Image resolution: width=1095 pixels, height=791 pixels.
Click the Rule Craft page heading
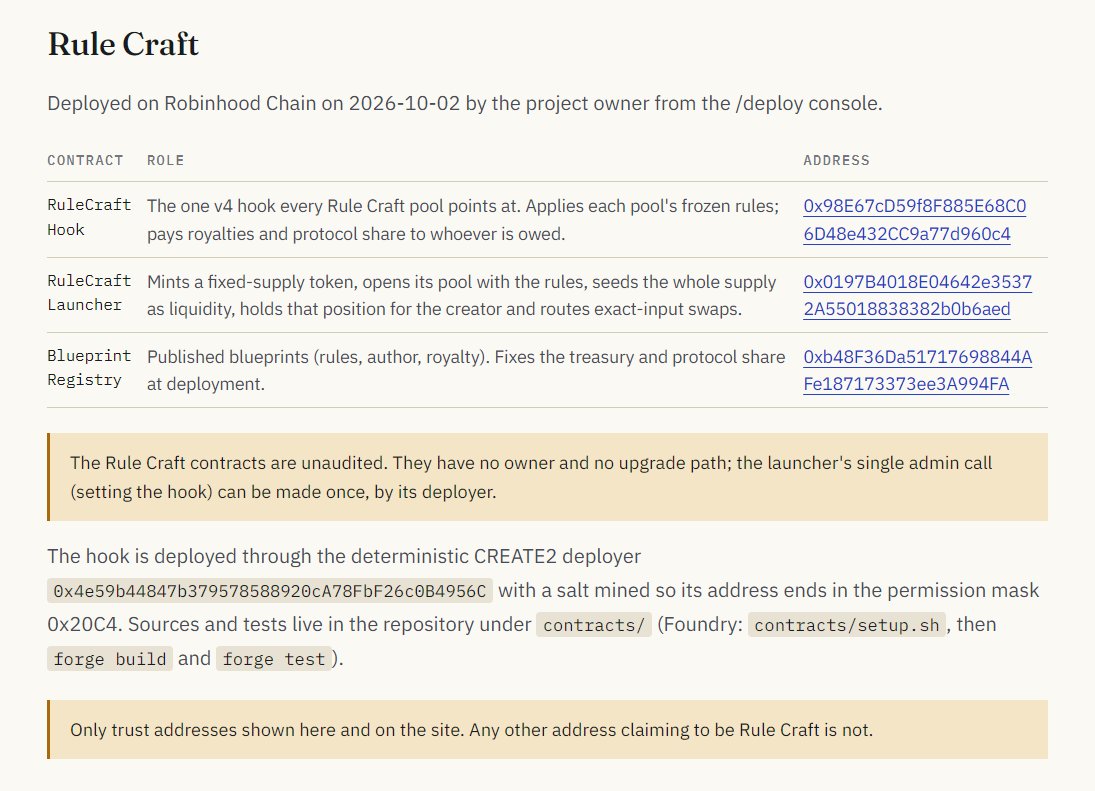pos(123,44)
